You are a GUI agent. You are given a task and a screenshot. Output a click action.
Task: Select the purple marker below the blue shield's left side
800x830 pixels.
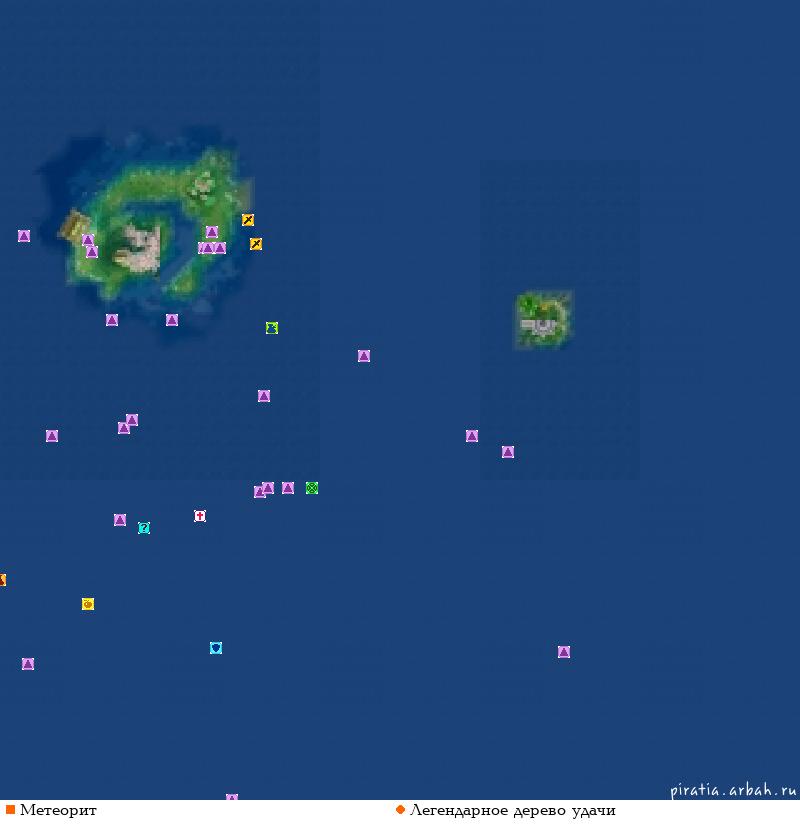(28, 664)
